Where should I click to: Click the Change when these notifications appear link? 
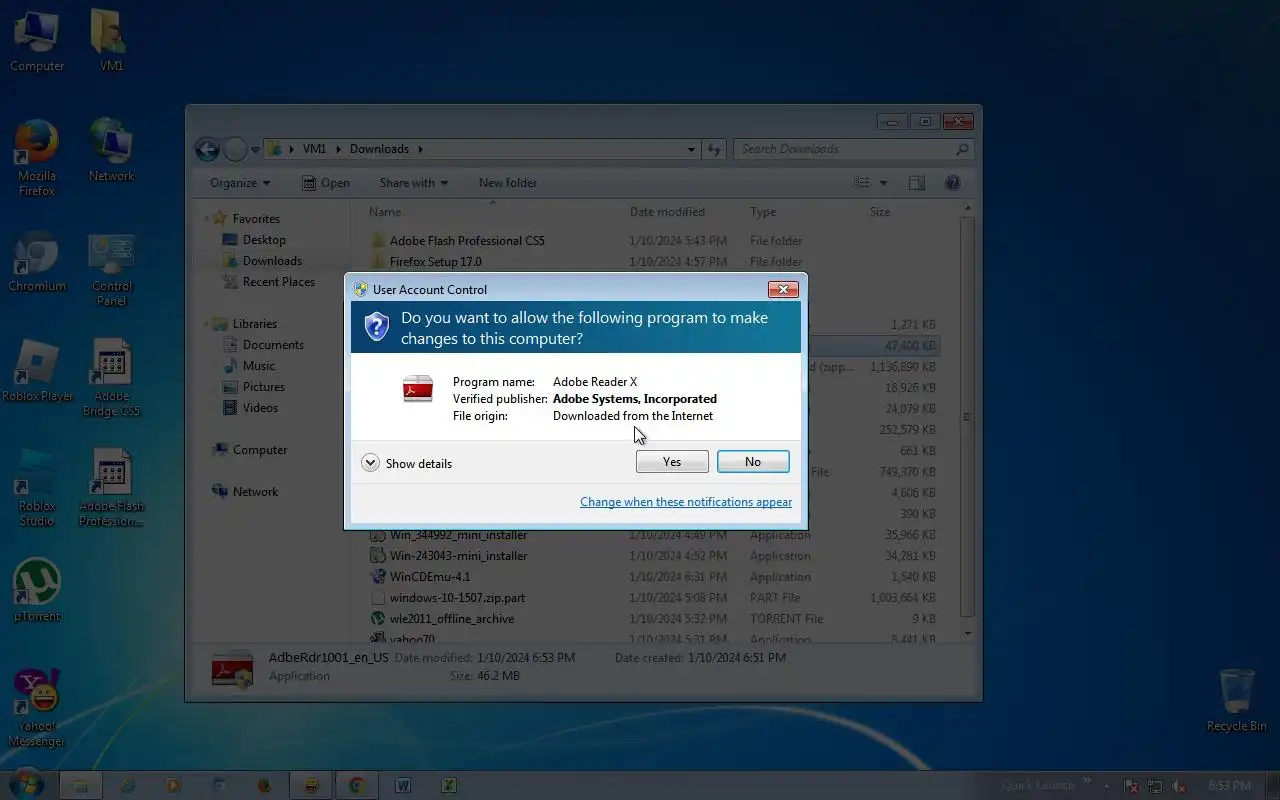pyautogui.click(x=686, y=502)
